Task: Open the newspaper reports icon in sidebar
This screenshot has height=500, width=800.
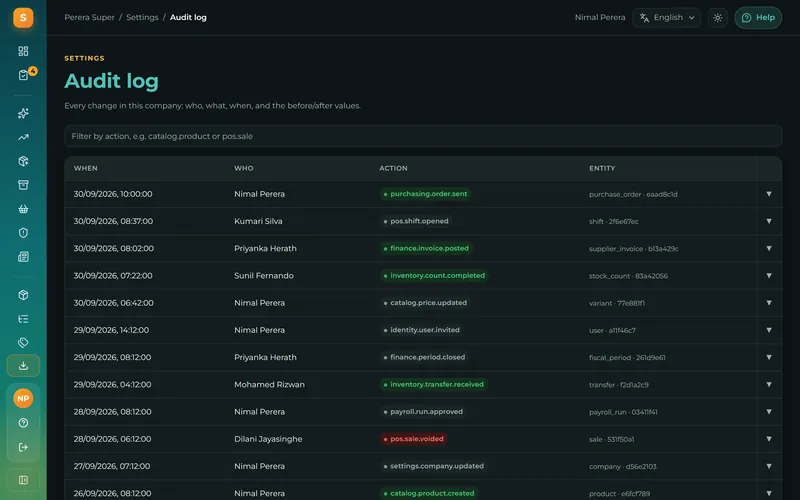Action: pos(23,257)
